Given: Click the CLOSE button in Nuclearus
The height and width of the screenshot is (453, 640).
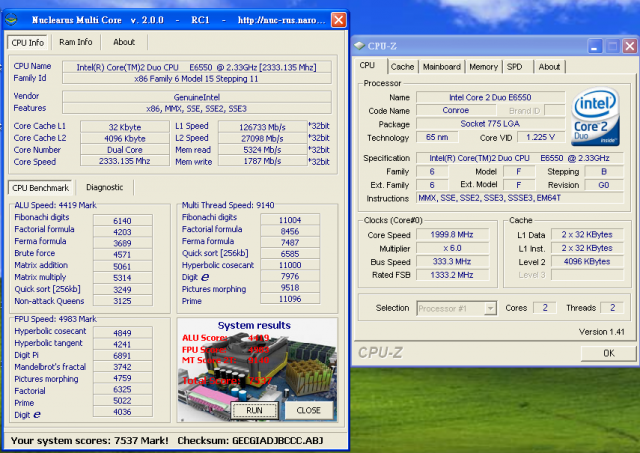Looking at the screenshot, I should pyautogui.click(x=309, y=410).
